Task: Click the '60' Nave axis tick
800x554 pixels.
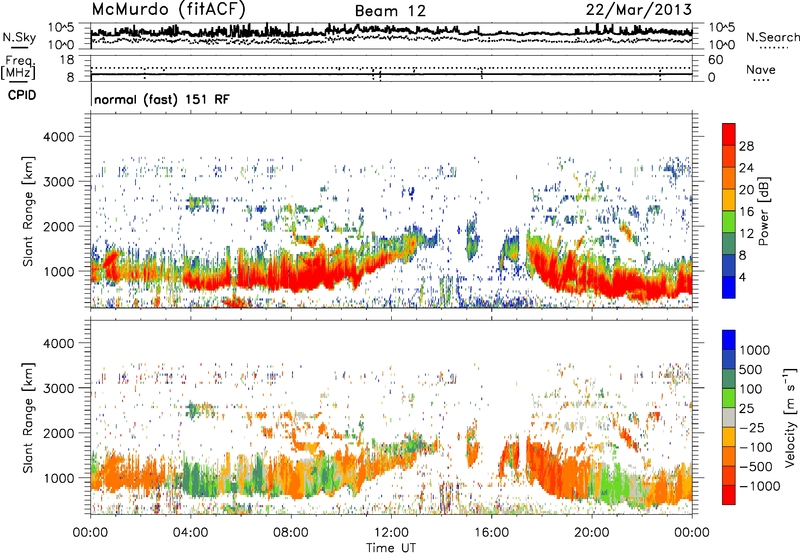Action: point(715,60)
